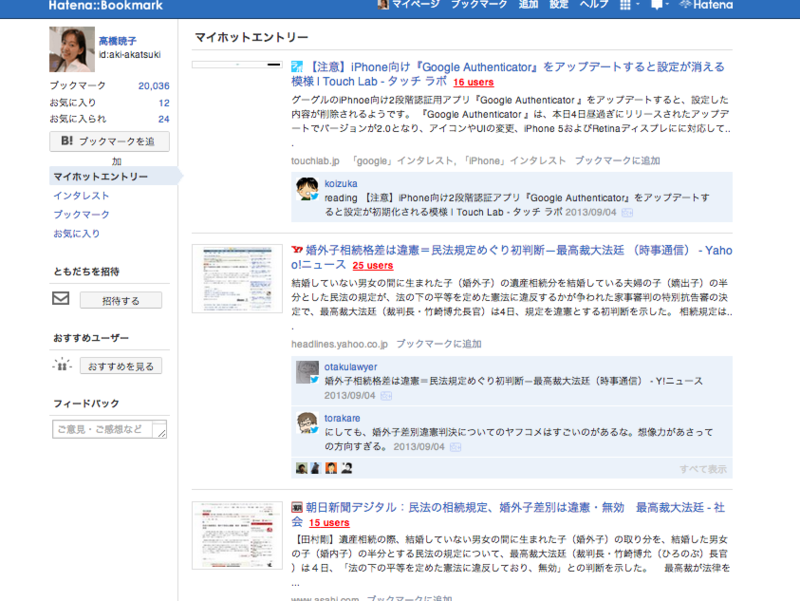Screen dimensions: 800x601
Task: Open 追加 in header menu
Action: click(x=528, y=5)
